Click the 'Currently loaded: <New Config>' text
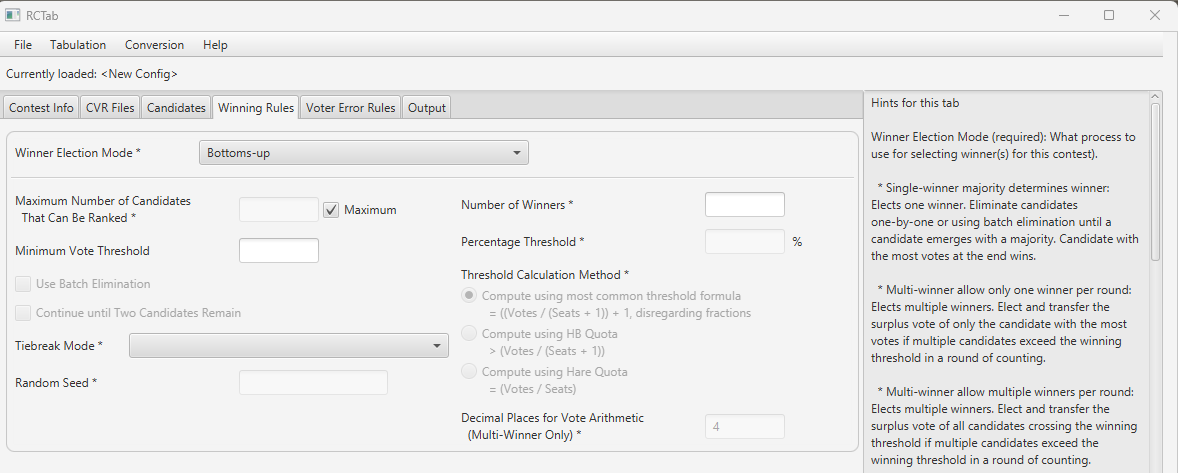Image resolution: width=1178 pixels, height=473 pixels. 92,74
